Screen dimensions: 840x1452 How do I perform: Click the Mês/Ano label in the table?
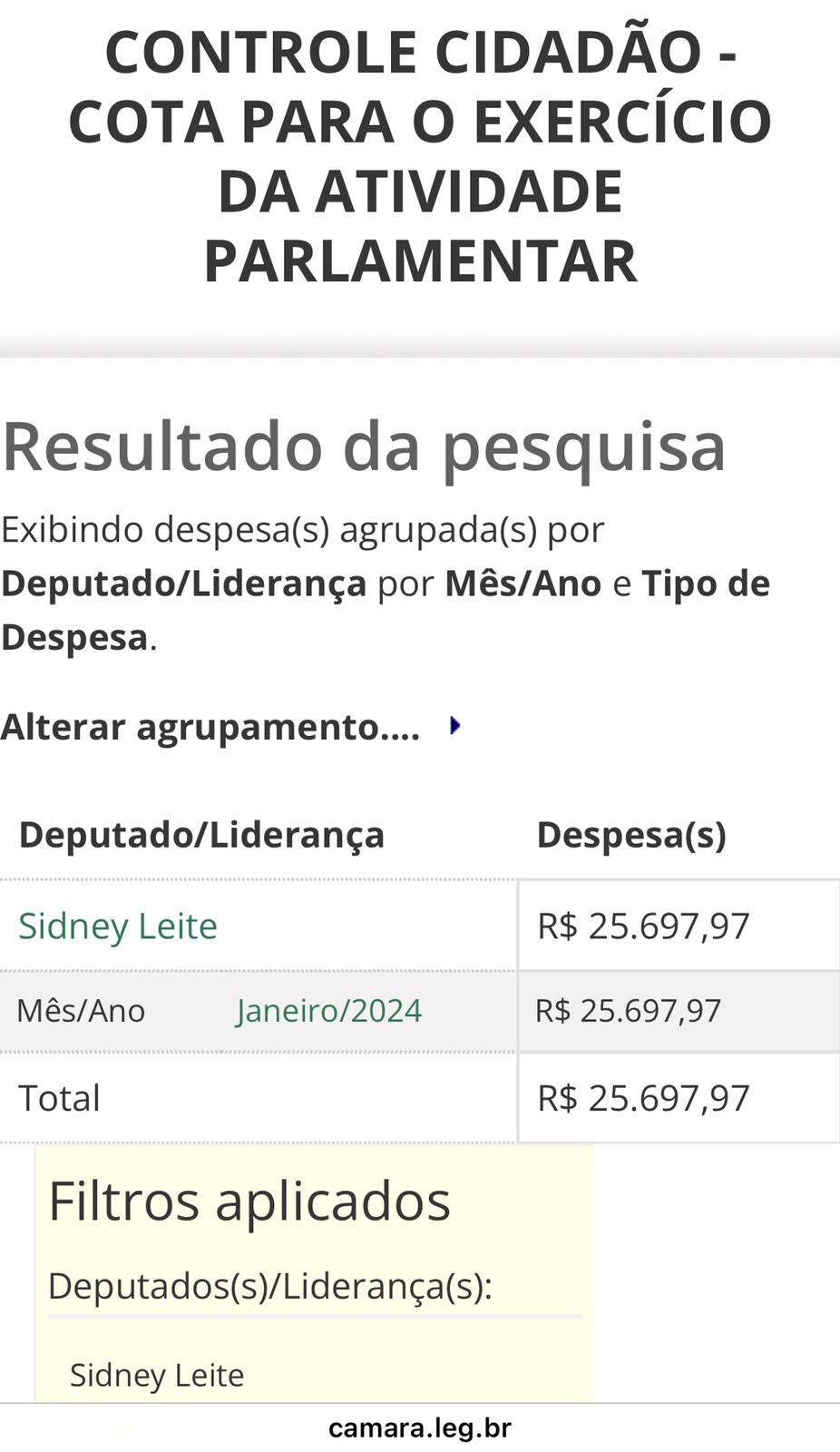(x=81, y=1010)
